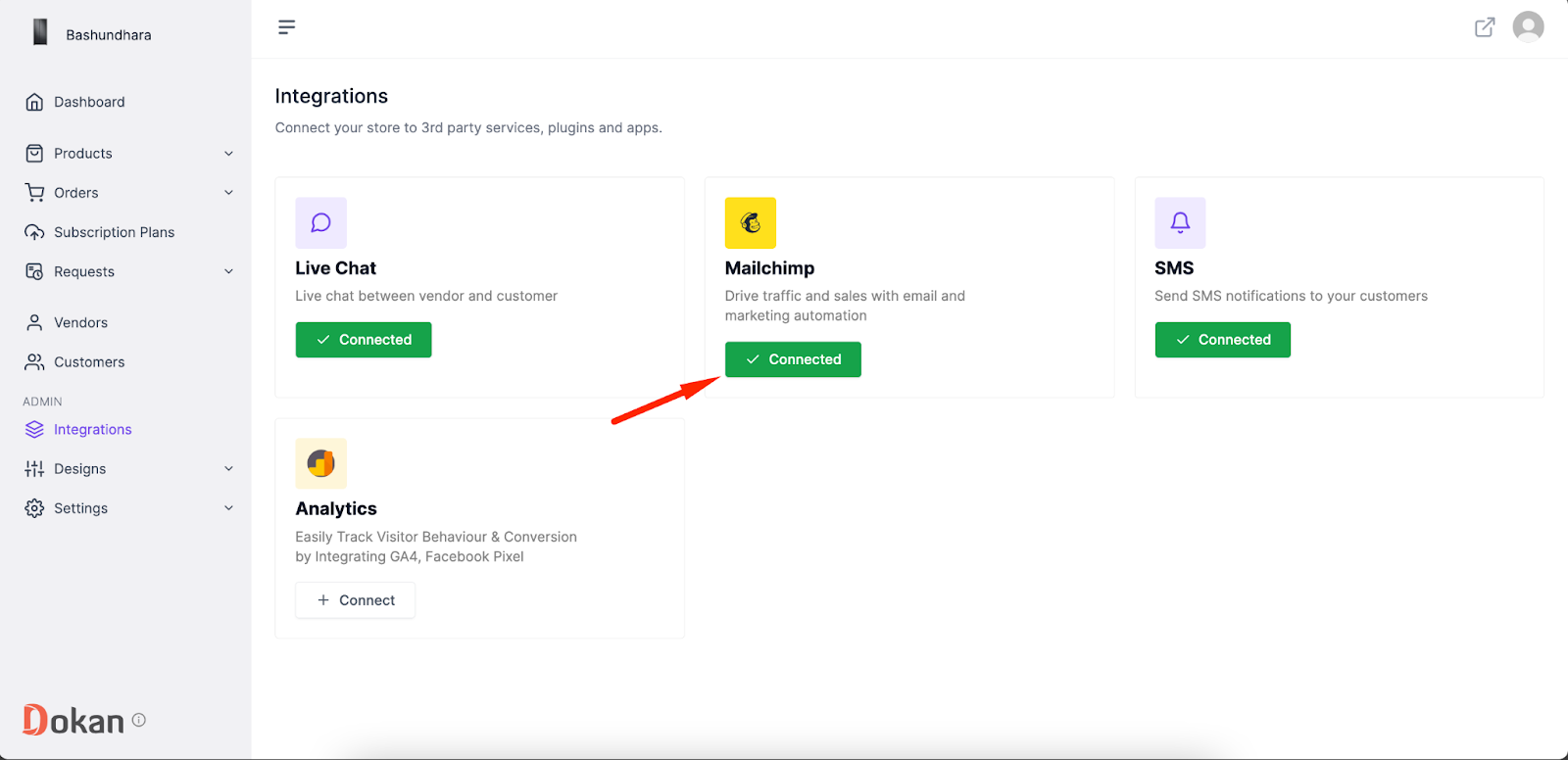1568x760 pixels.
Task: Click Mailchimp Connected button
Action: click(793, 359)
